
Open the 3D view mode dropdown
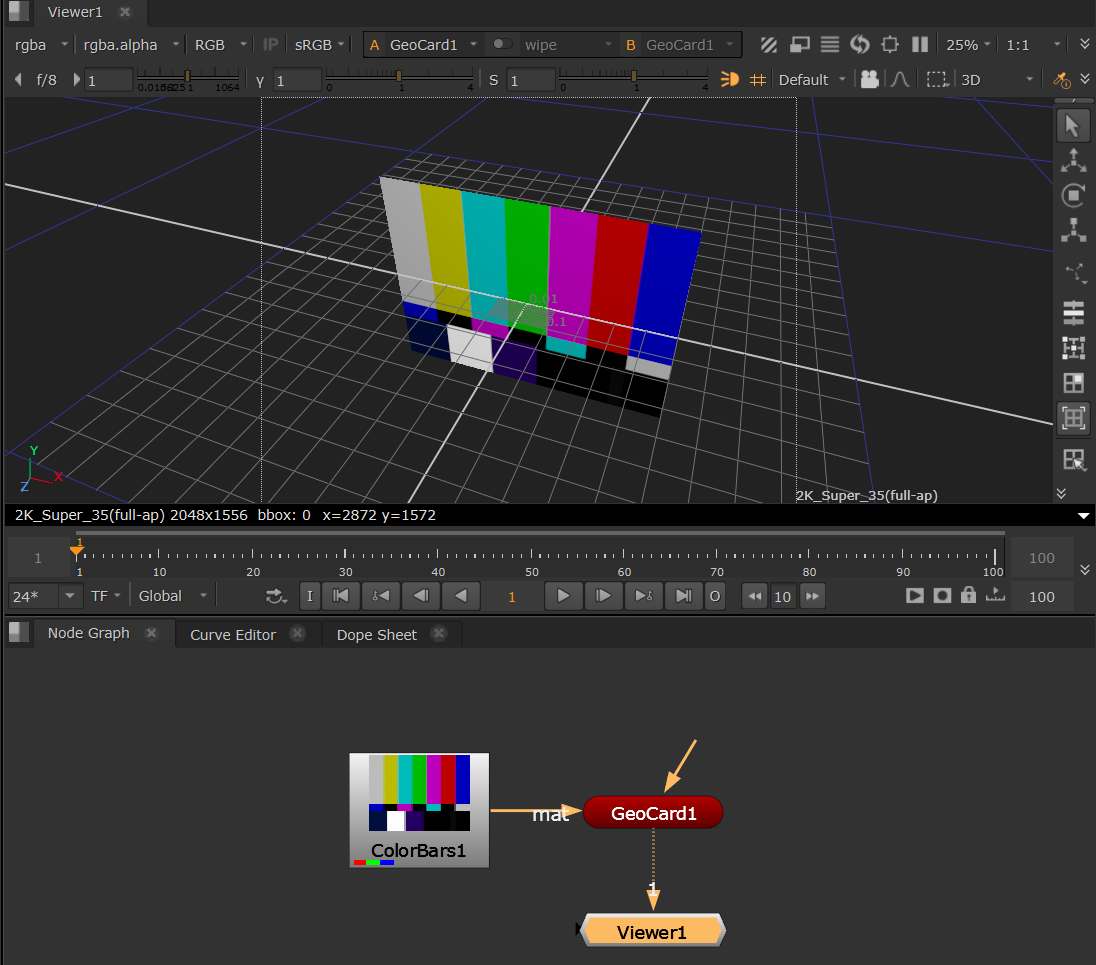click(997, 80)
